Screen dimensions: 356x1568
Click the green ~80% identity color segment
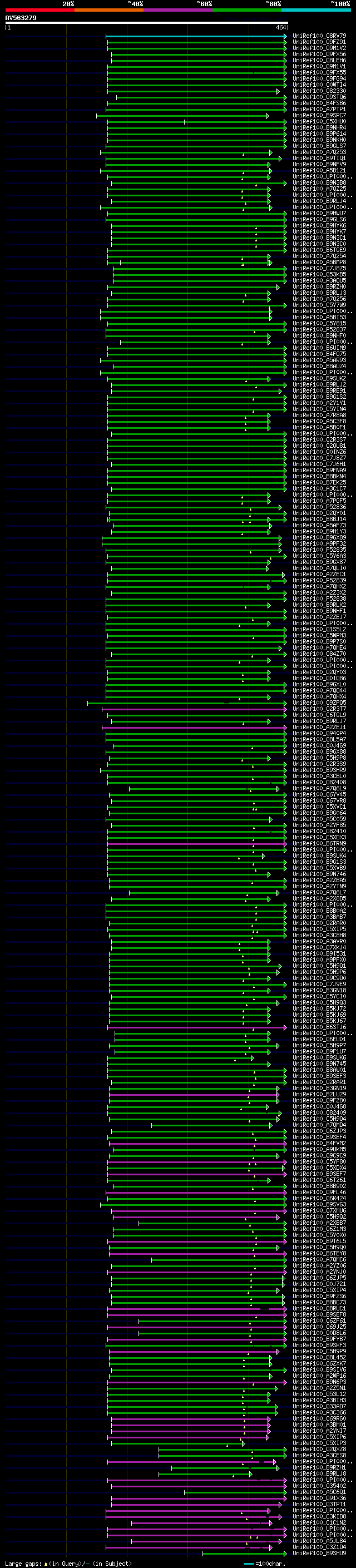(247, 10)
